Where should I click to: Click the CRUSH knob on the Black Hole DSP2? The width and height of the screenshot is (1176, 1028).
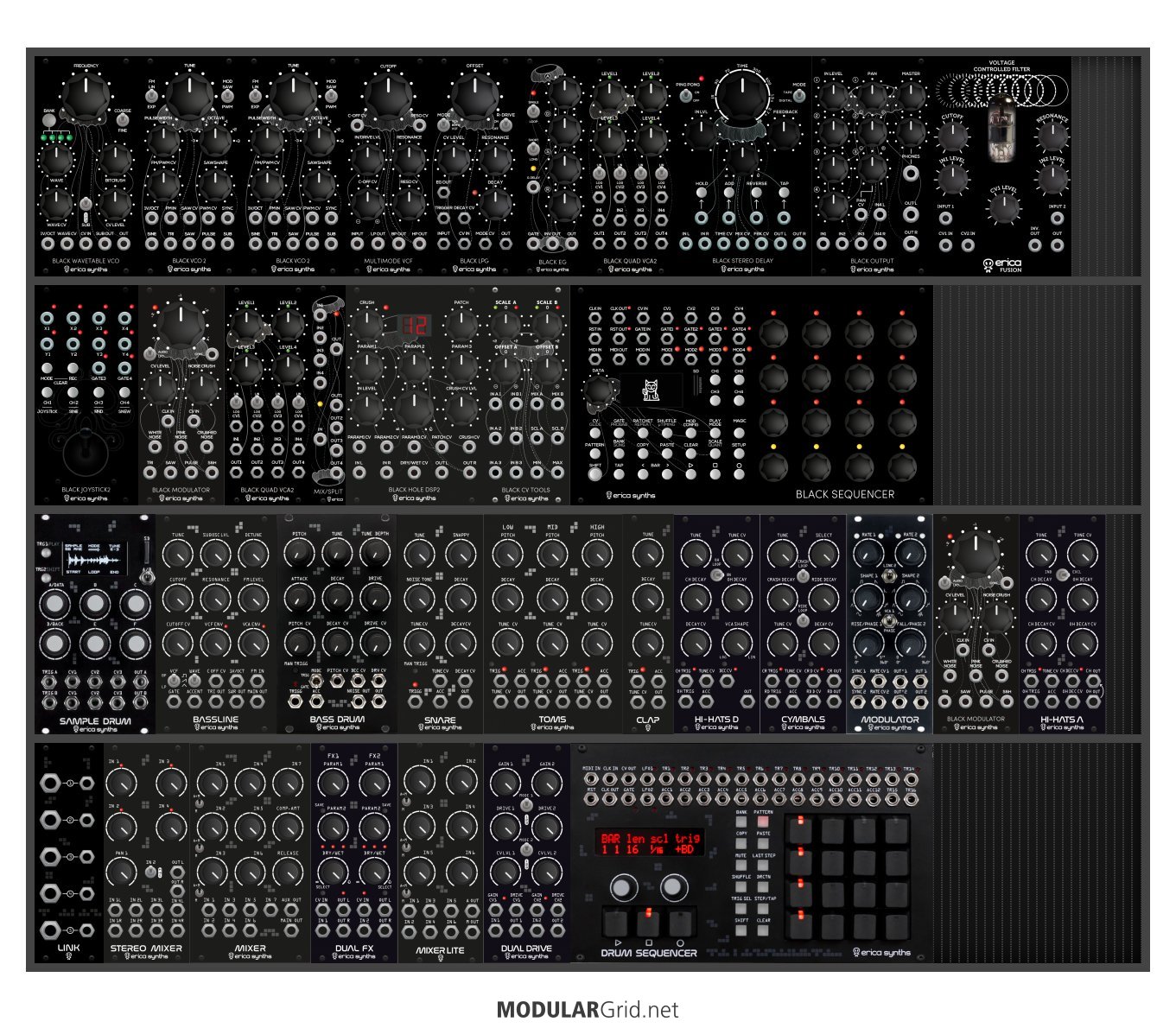click(367, 323)
